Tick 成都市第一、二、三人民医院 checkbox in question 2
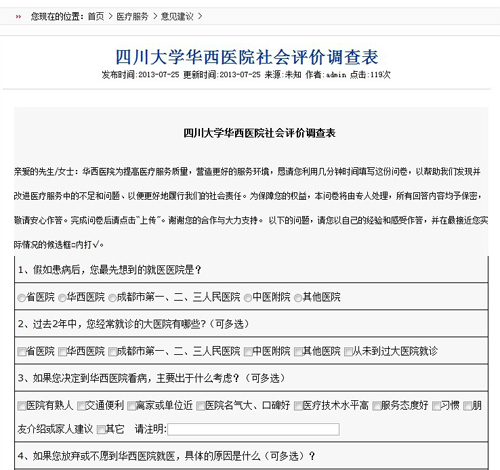Image resolution: width=500 pixels, height=470 pixels. tap(113, 352)
